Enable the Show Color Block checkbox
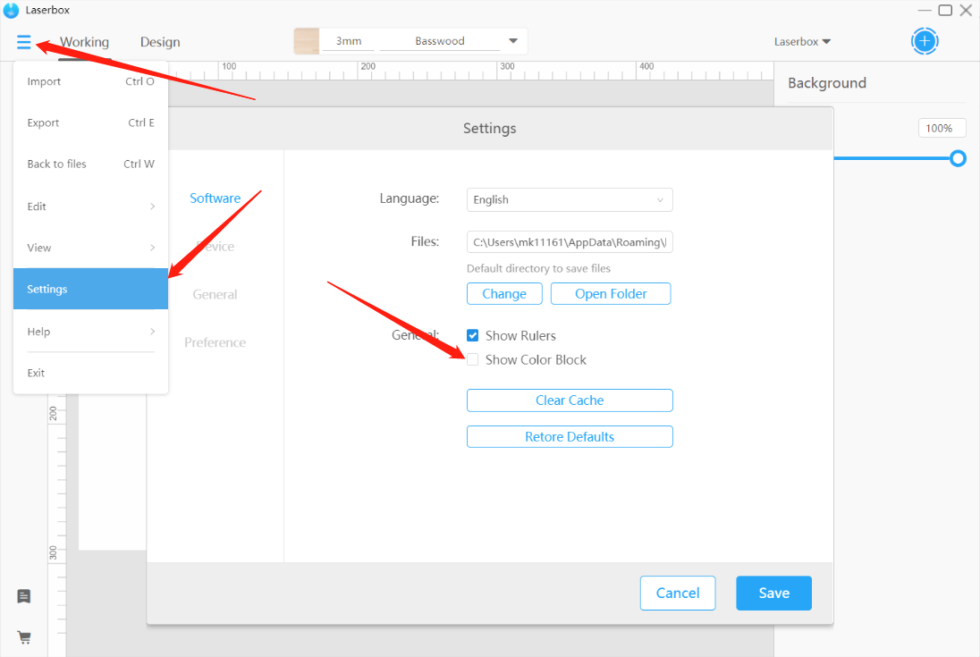 (472, 359)
